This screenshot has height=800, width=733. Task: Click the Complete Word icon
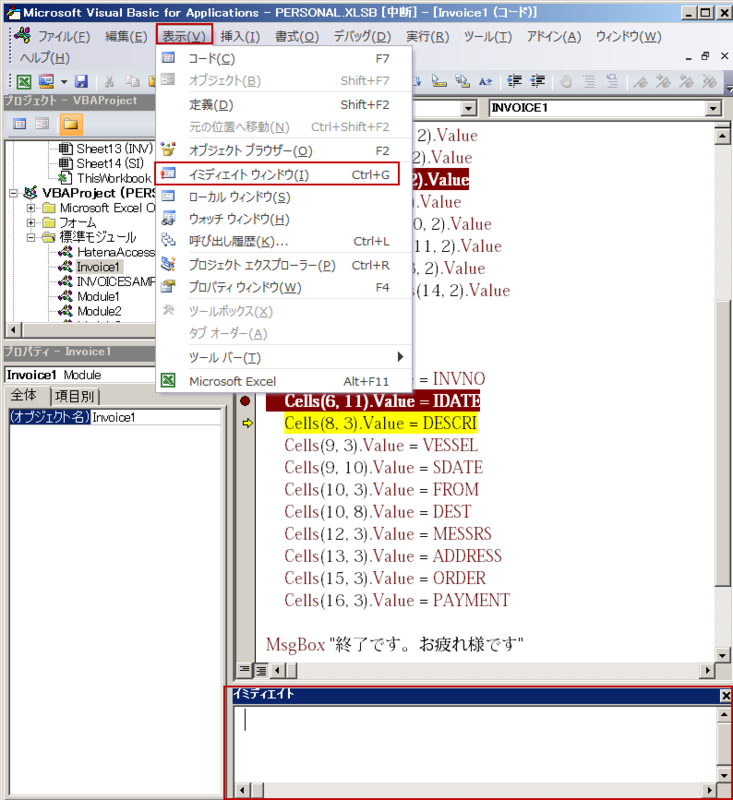click(x=485, y=82)
